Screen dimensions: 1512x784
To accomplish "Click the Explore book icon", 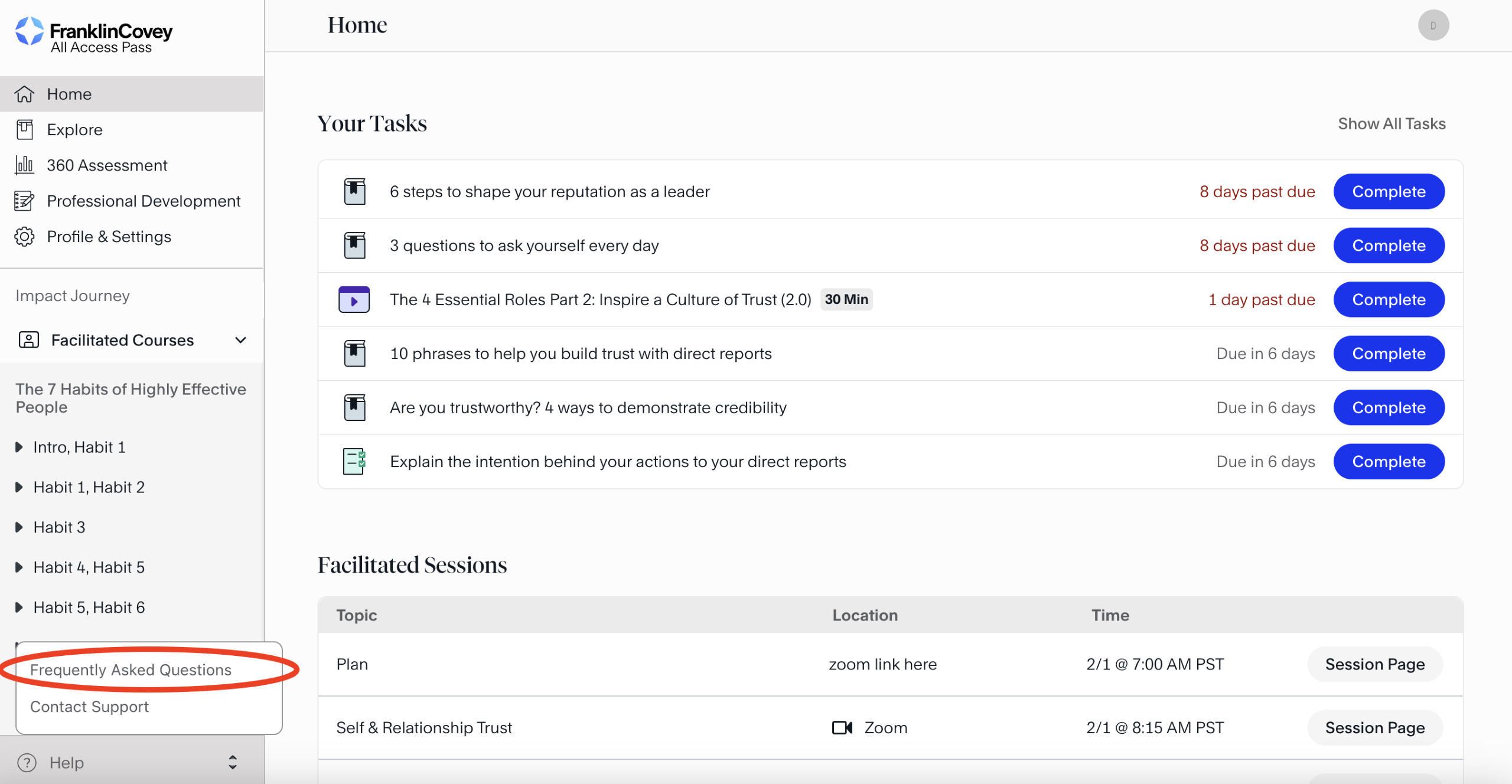I will [24, 129].
